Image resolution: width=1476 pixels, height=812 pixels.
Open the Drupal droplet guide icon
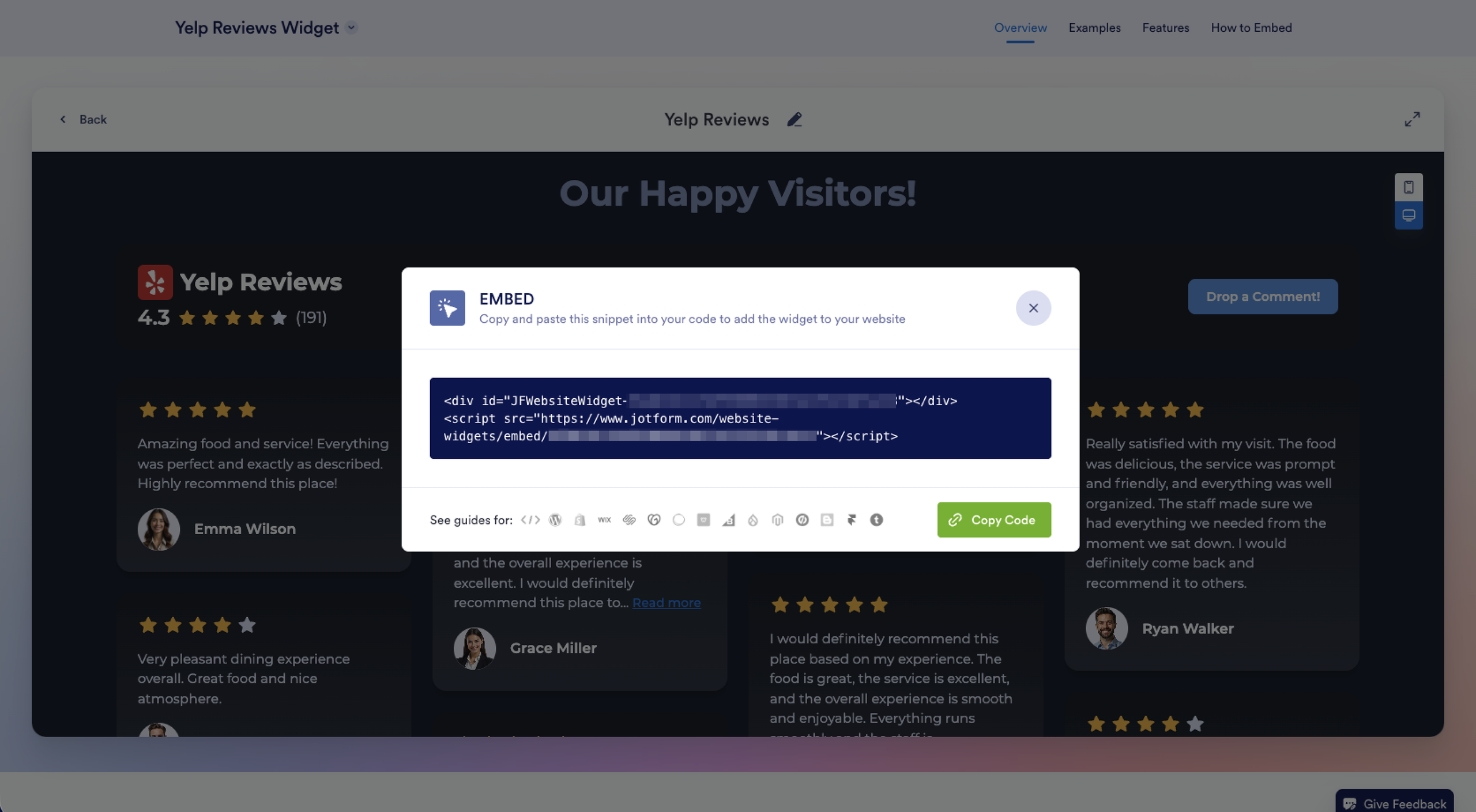point(753,520)
